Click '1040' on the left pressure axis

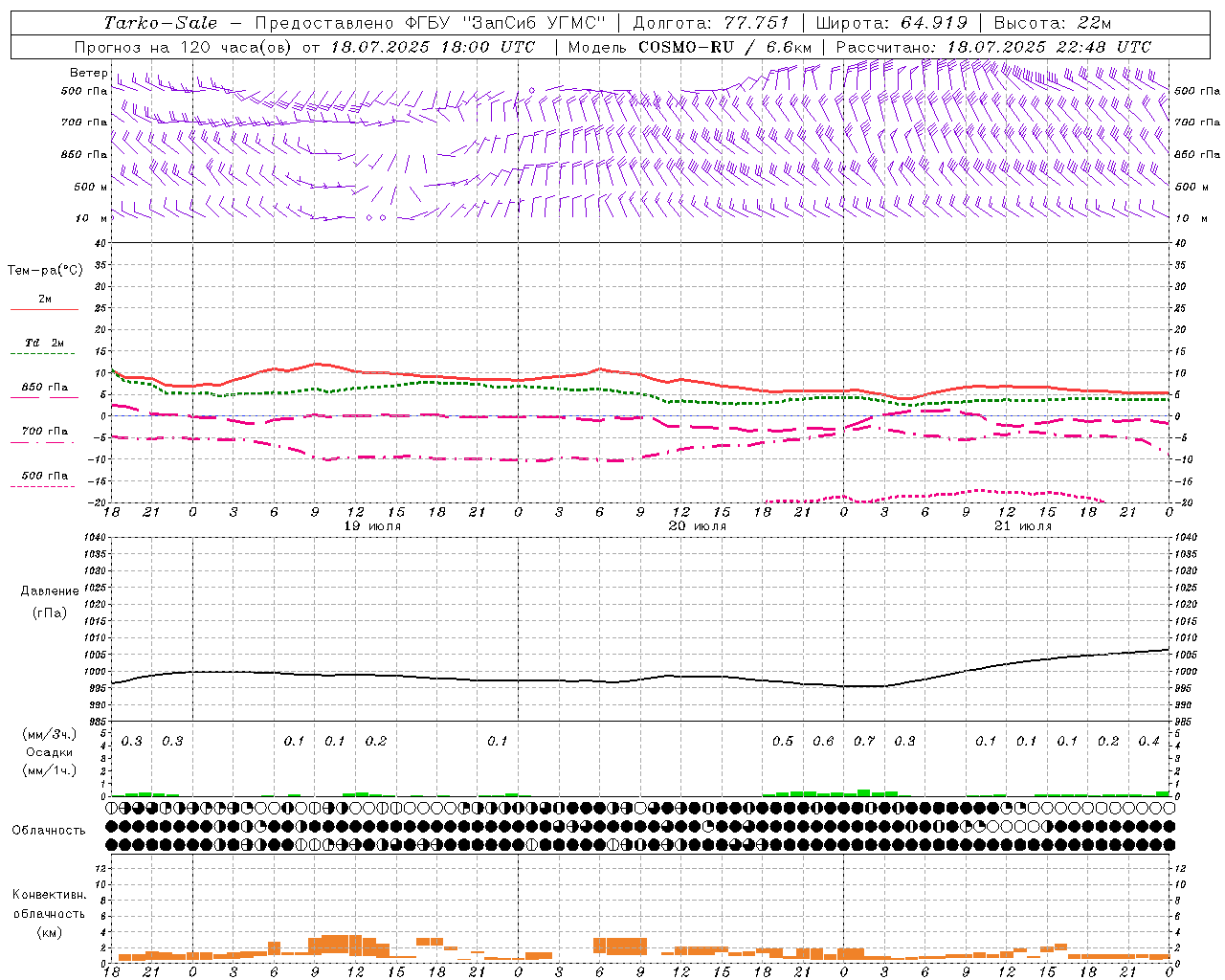click(93, 538)
